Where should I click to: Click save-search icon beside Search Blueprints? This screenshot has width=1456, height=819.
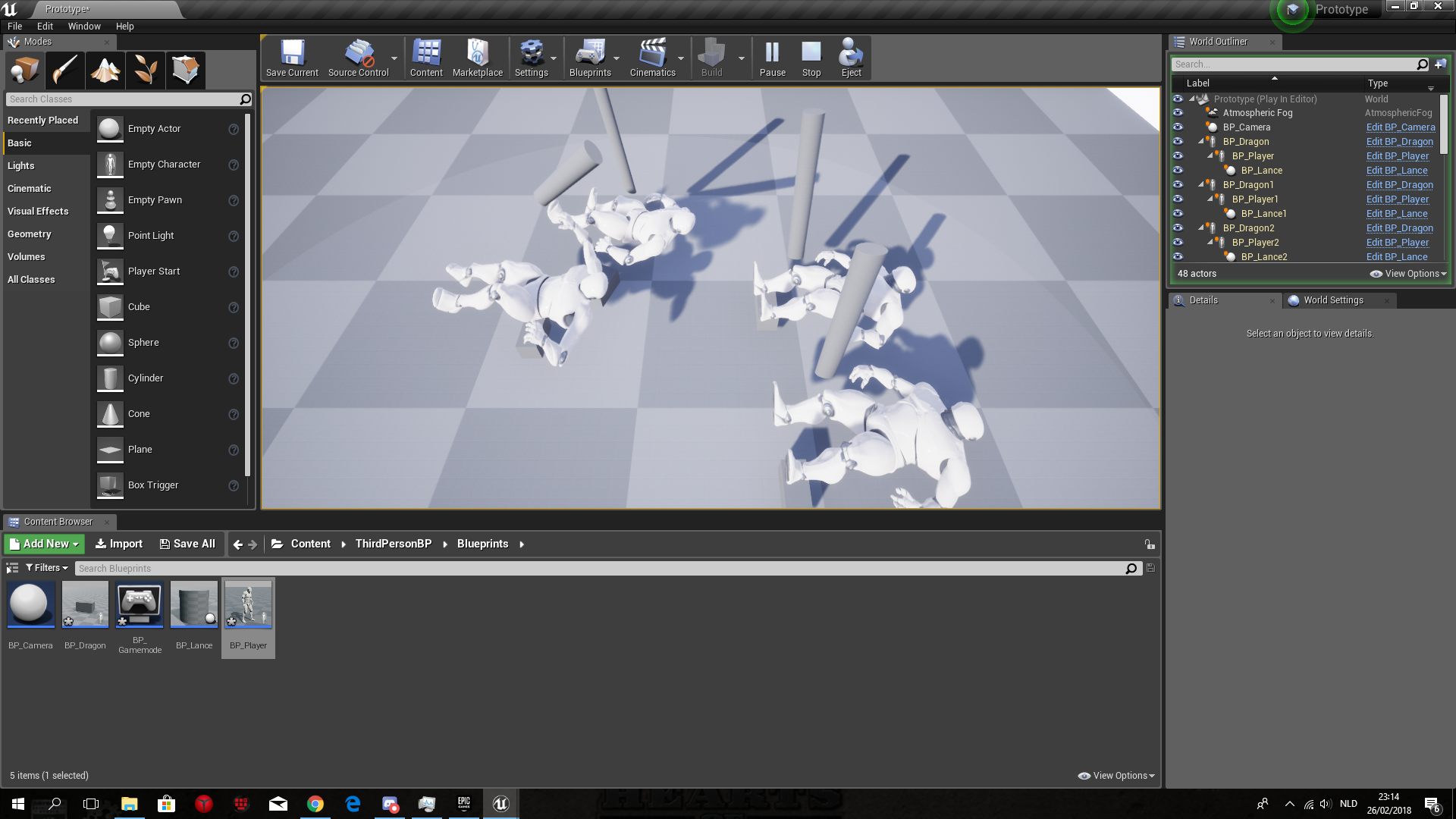click(1150, 568)
